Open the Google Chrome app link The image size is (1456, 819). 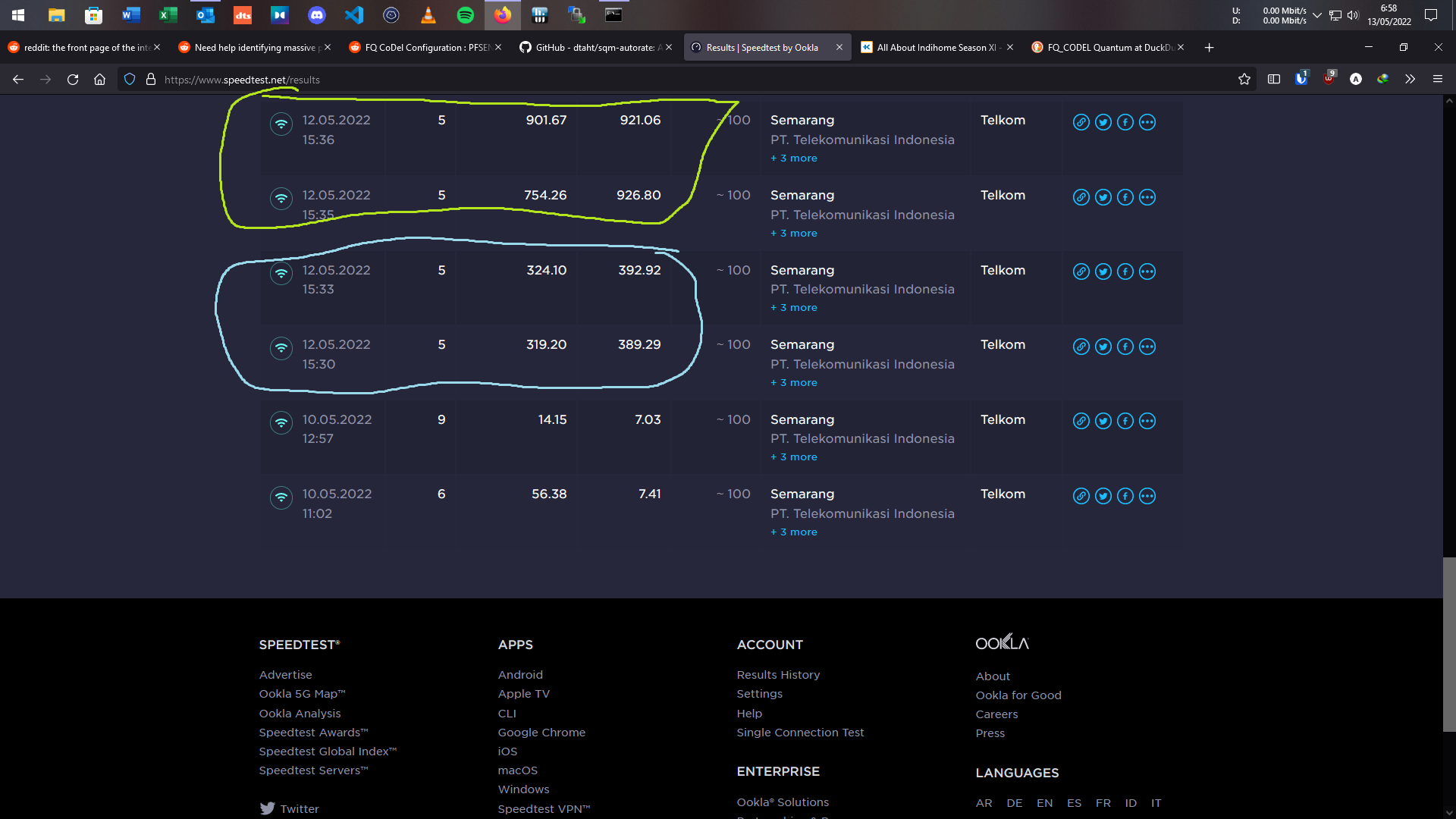click(541, 733)
